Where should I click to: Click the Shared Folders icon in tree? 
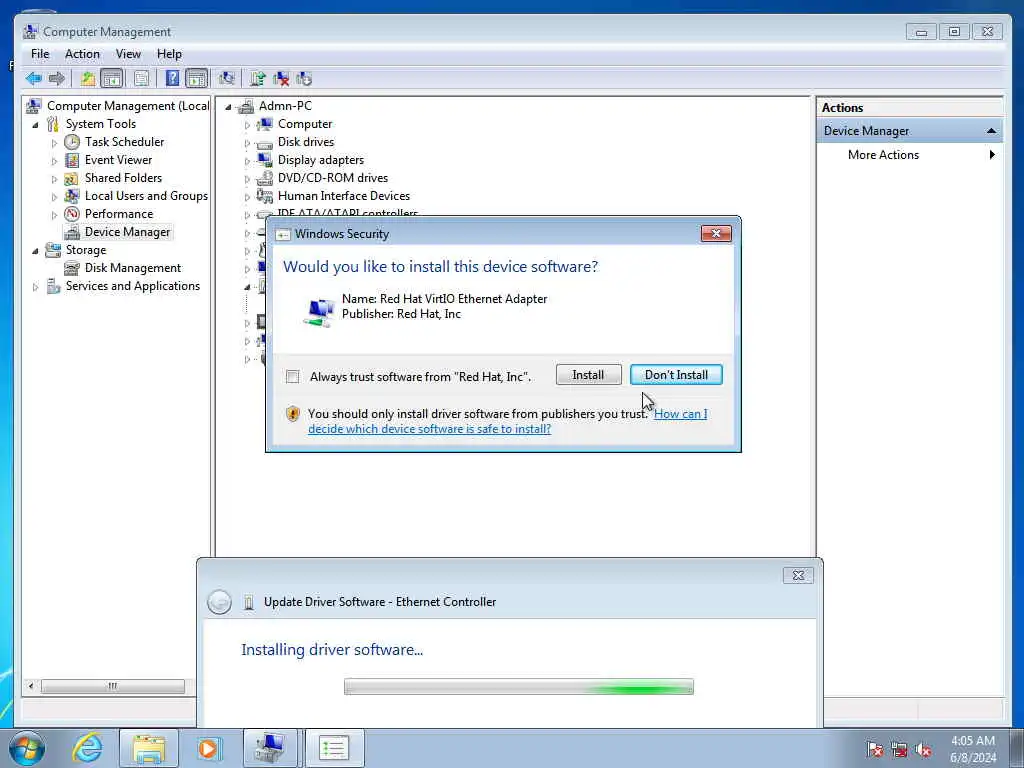[72, 178]
